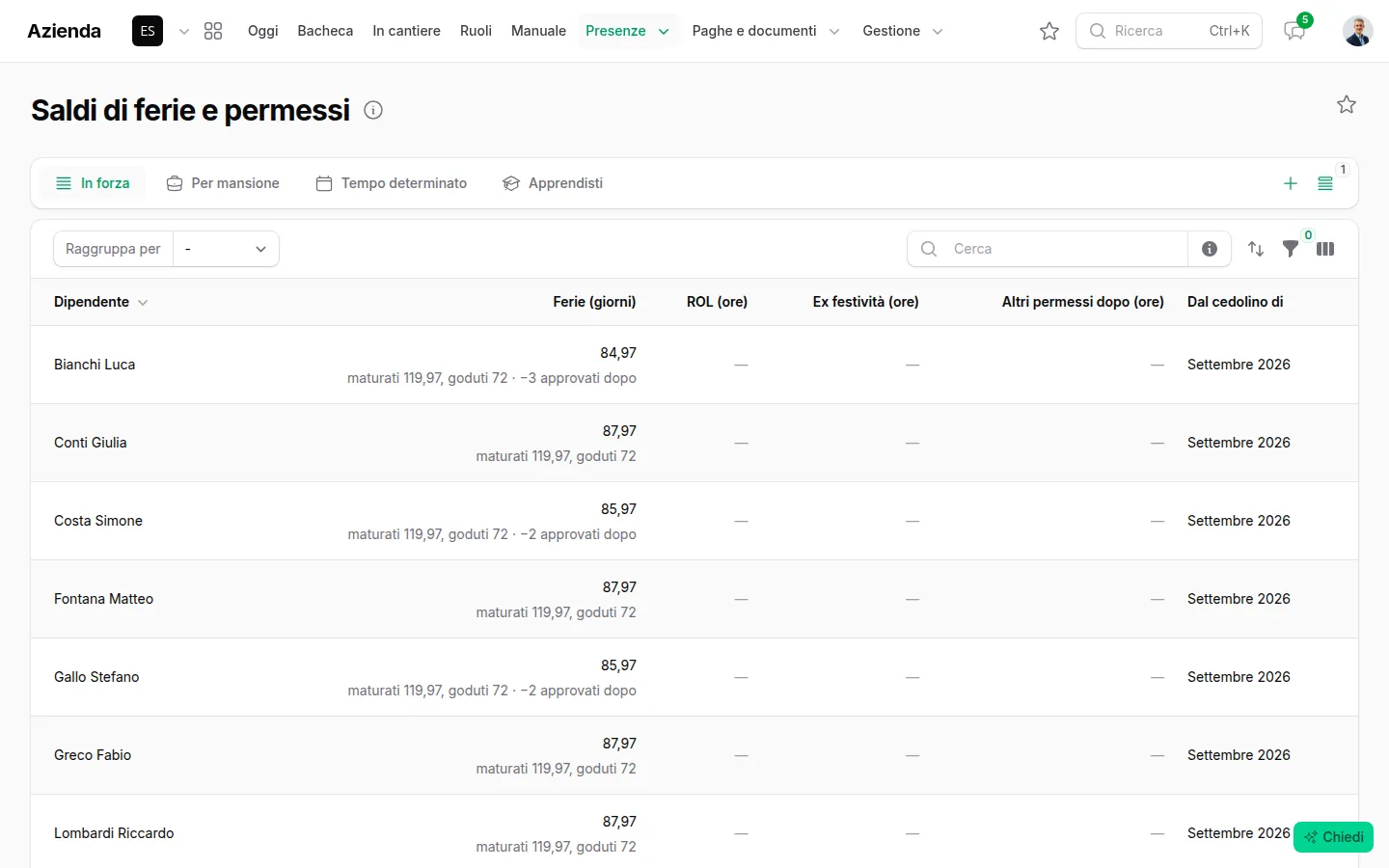Open the column settings icon
The image size is (1389, 868).
(x=1325, y=249)
